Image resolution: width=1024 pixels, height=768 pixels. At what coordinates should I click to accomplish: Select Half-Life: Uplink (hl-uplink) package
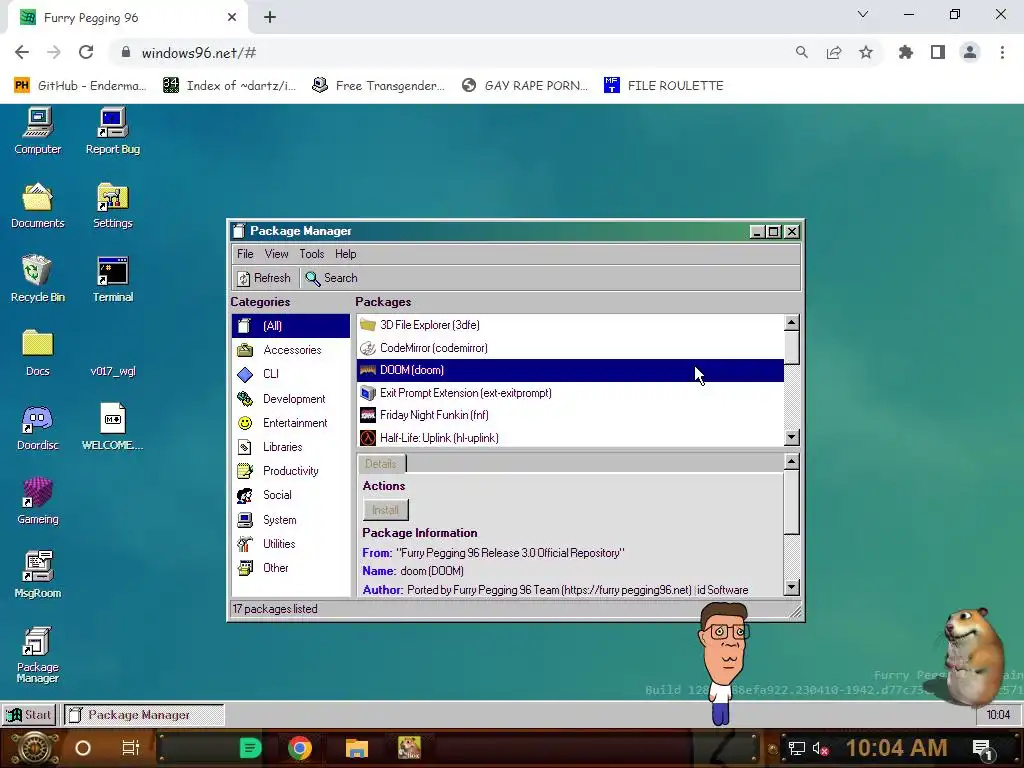pyautogui.click(x=570, y=438)
